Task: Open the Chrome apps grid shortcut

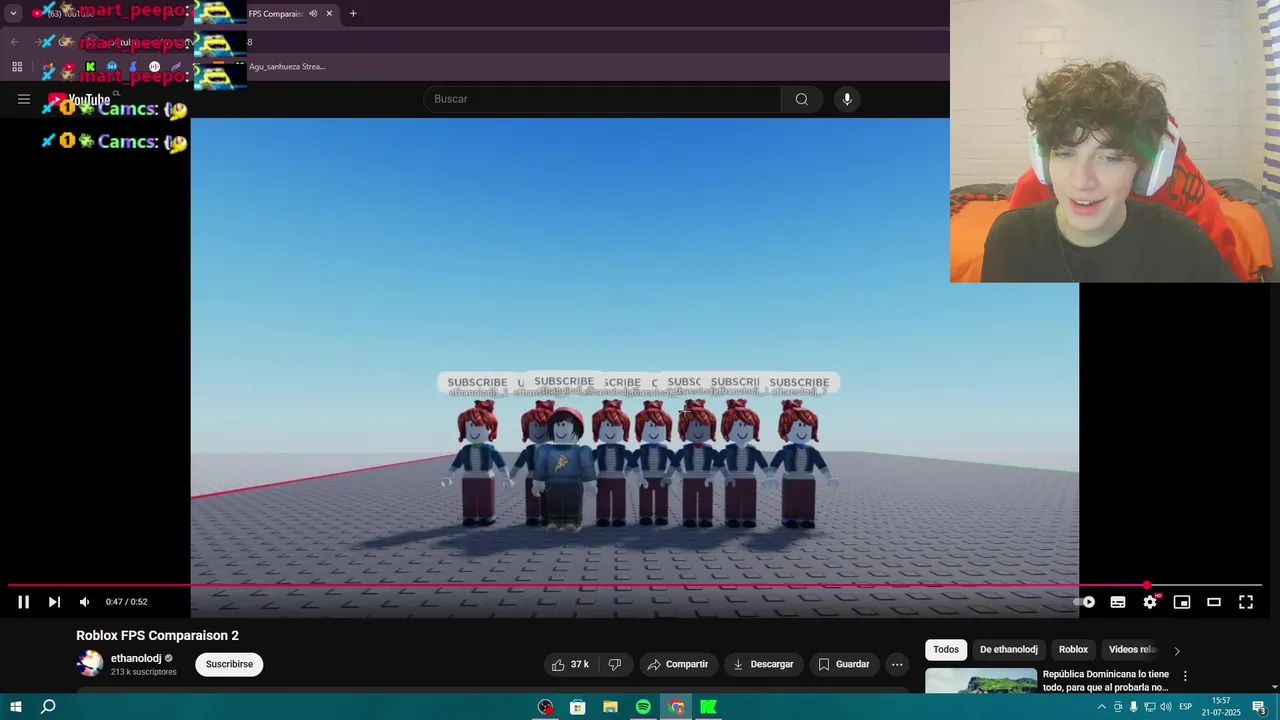Action: coord(17,67)
